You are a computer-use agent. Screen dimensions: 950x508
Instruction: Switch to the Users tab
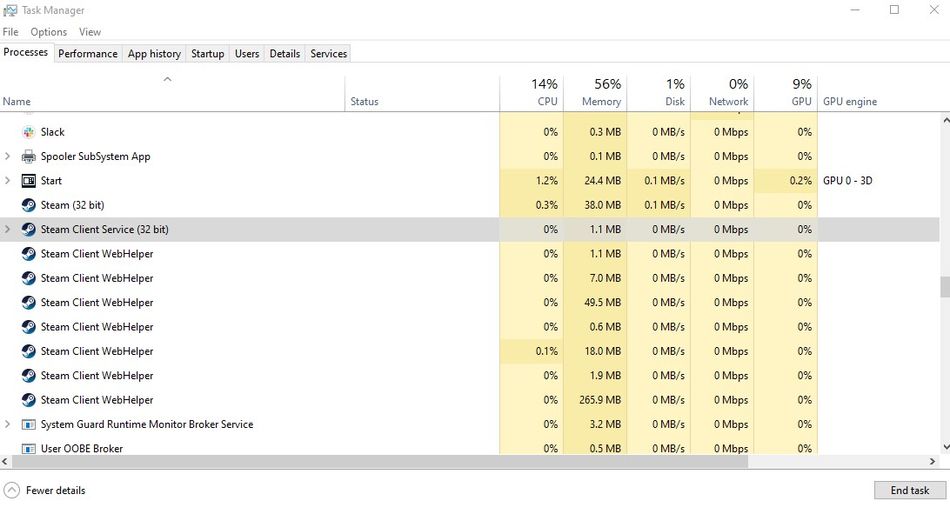(x=247, y=53)
